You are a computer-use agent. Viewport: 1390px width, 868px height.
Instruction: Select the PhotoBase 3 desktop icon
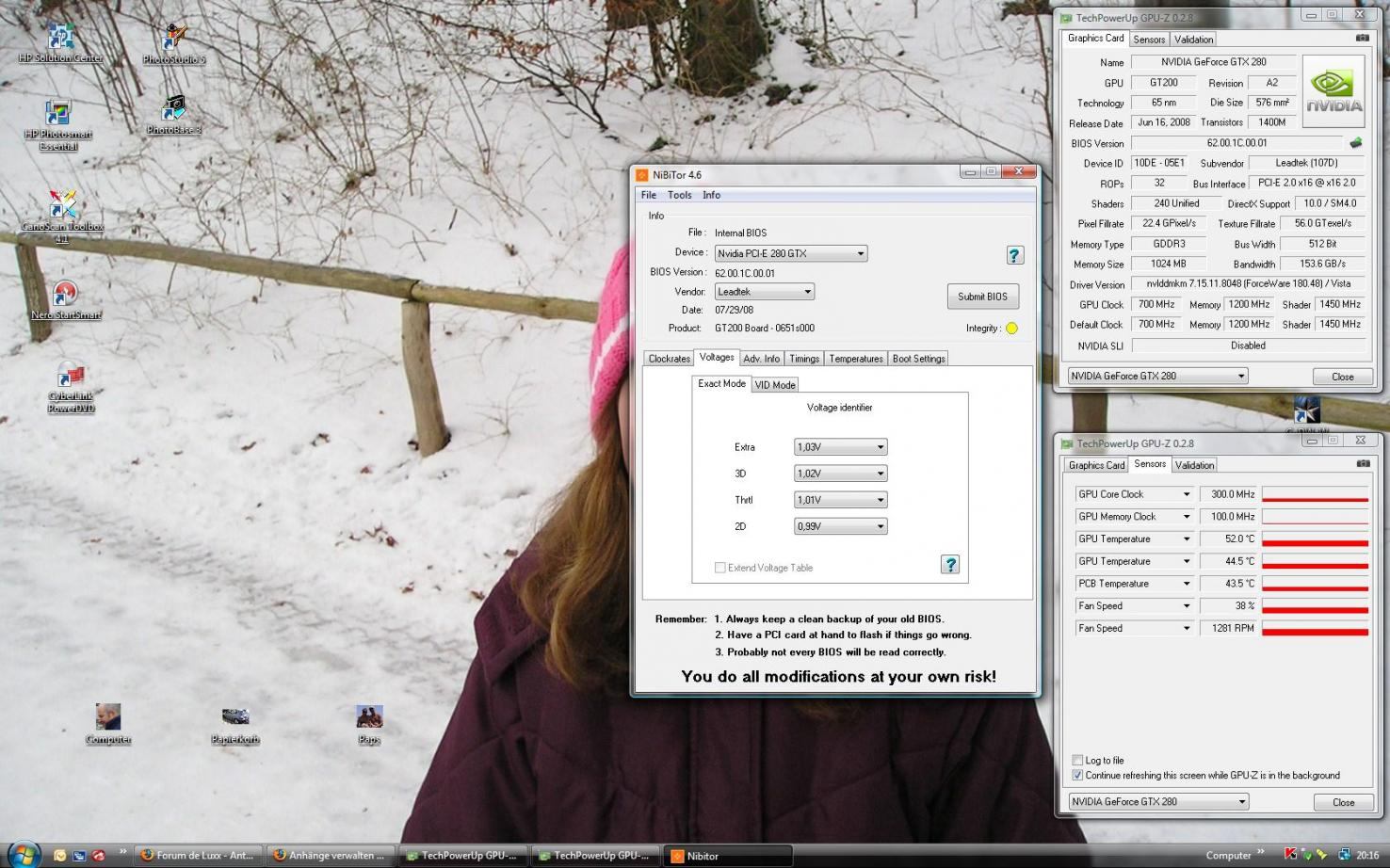click(174, 115)
